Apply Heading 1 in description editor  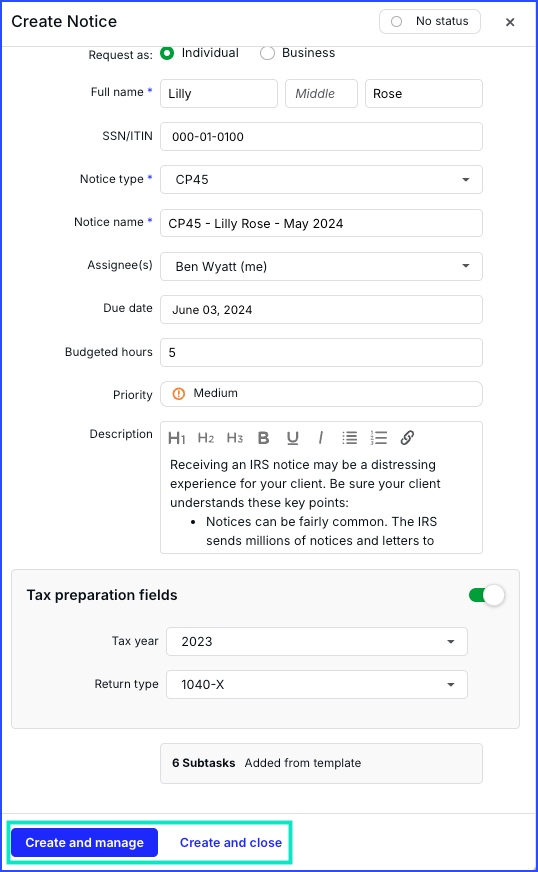[x=176, y=438]
